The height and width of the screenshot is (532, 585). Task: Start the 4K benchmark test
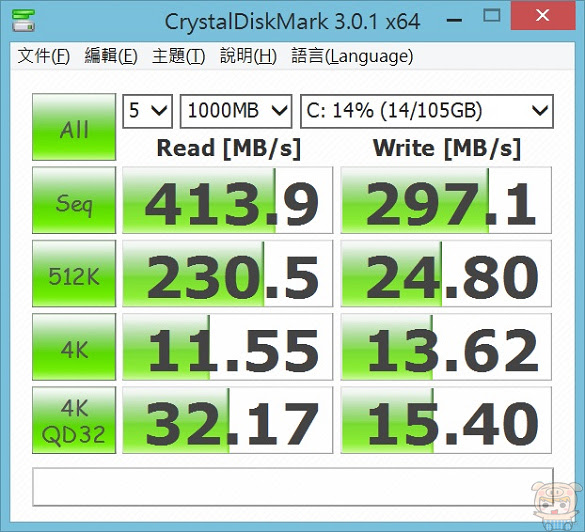[x=74, y=347]
